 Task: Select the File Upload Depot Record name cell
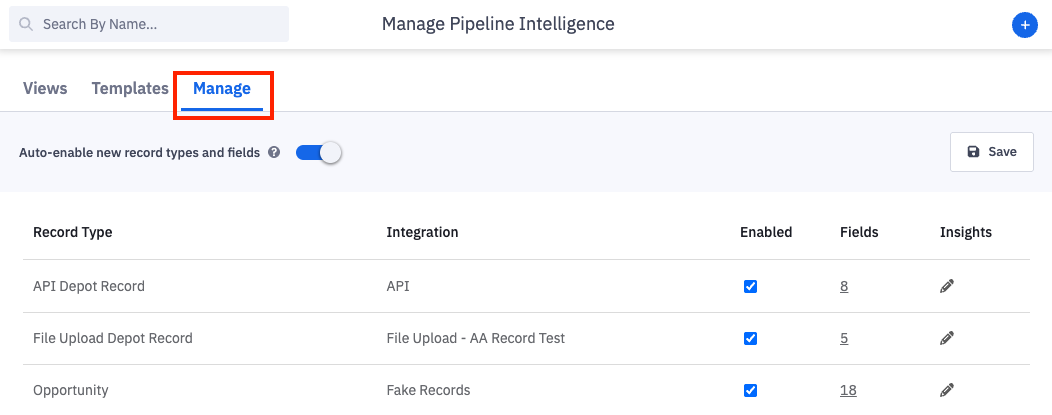point(113,339)
